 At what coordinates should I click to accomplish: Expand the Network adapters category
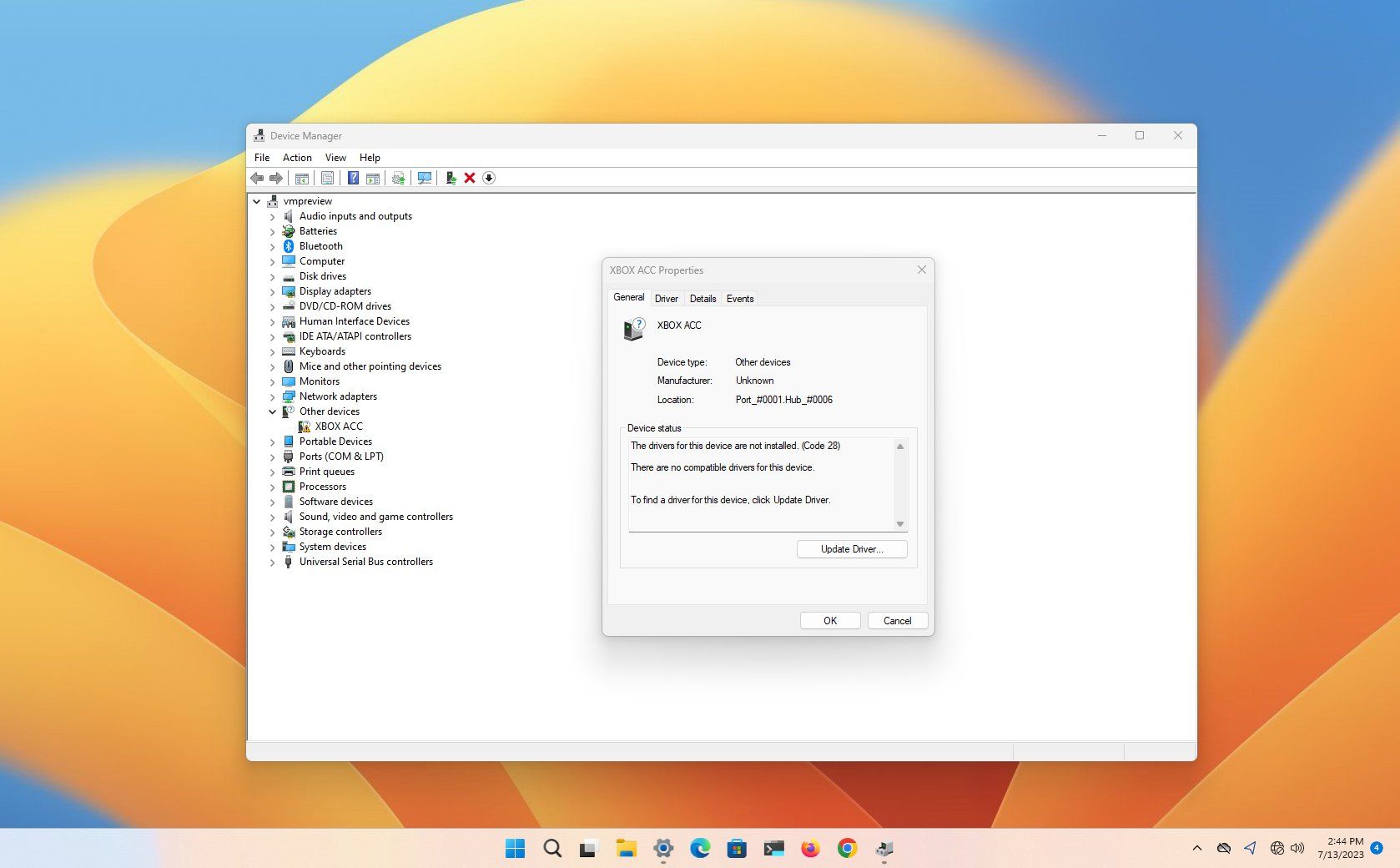272,396
